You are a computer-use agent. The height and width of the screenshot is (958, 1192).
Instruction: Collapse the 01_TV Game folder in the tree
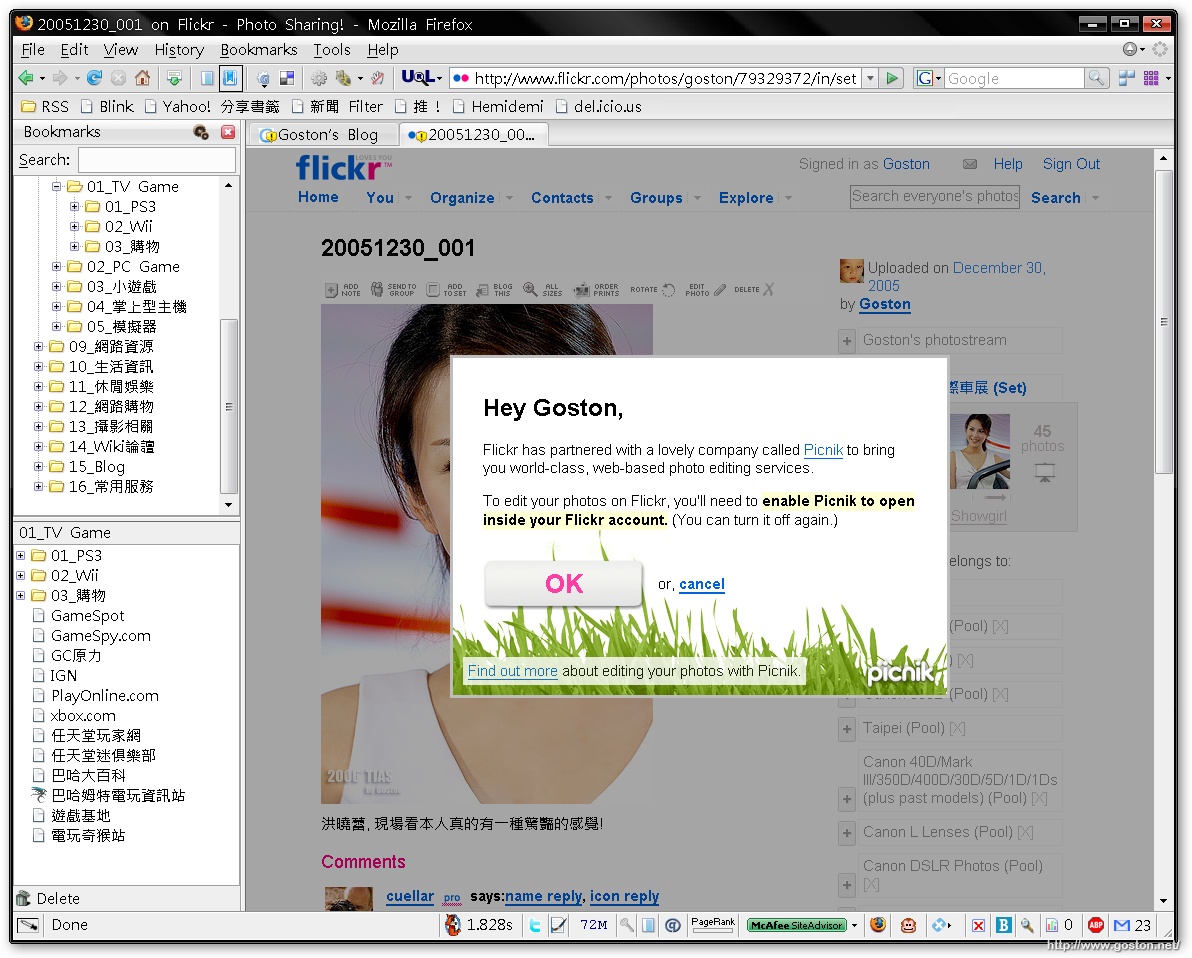56,186
